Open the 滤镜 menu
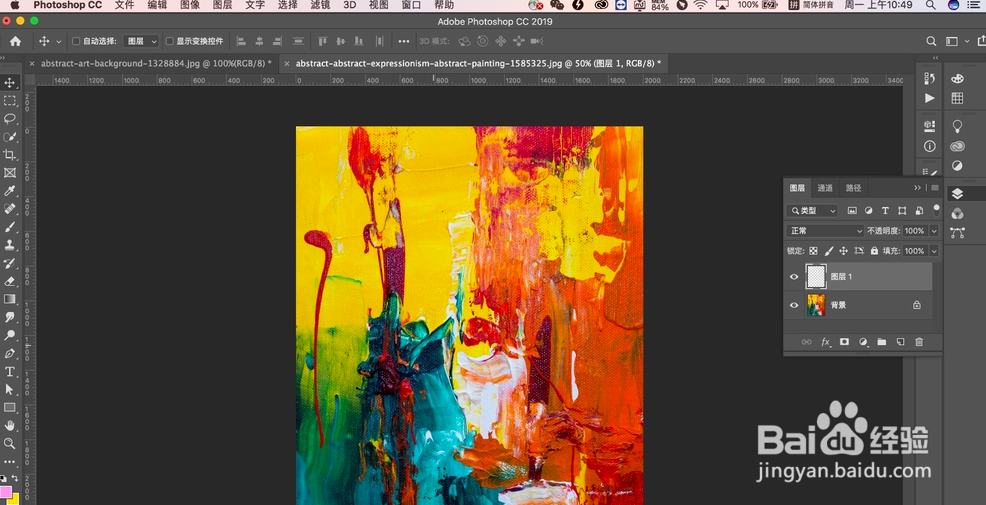This screenshot has width=986, height=505. (x=321, y=5)
